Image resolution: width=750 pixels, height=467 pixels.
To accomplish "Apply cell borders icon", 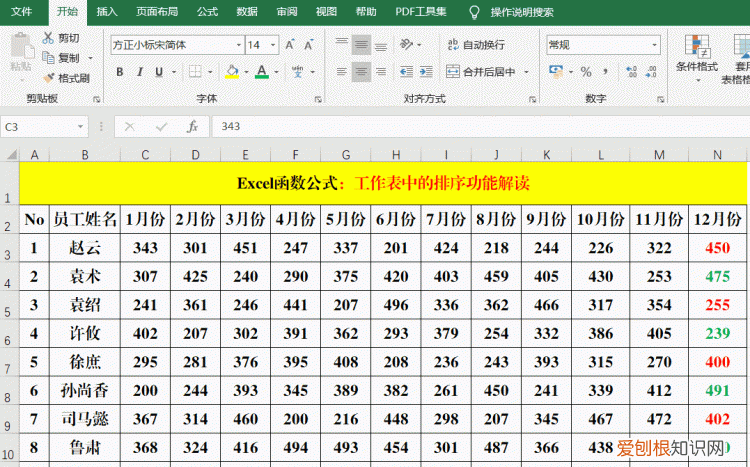I will [195, 72].
